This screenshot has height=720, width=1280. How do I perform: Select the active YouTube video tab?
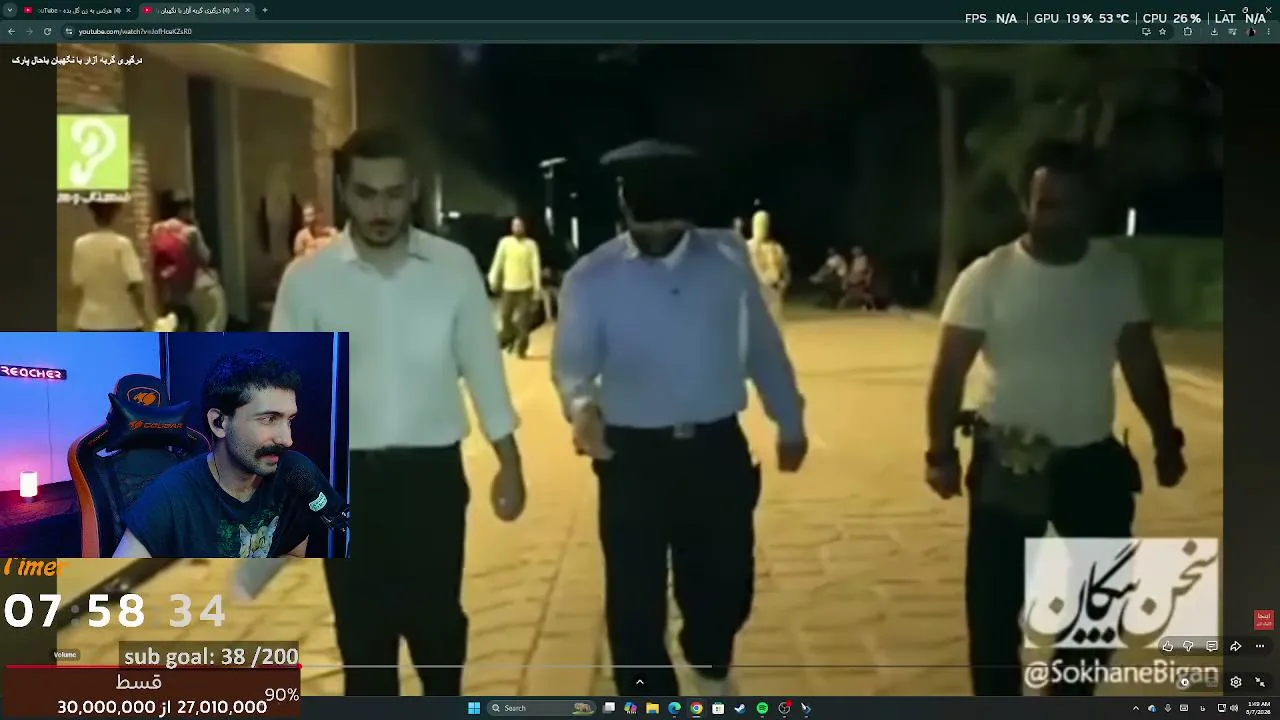195,10
